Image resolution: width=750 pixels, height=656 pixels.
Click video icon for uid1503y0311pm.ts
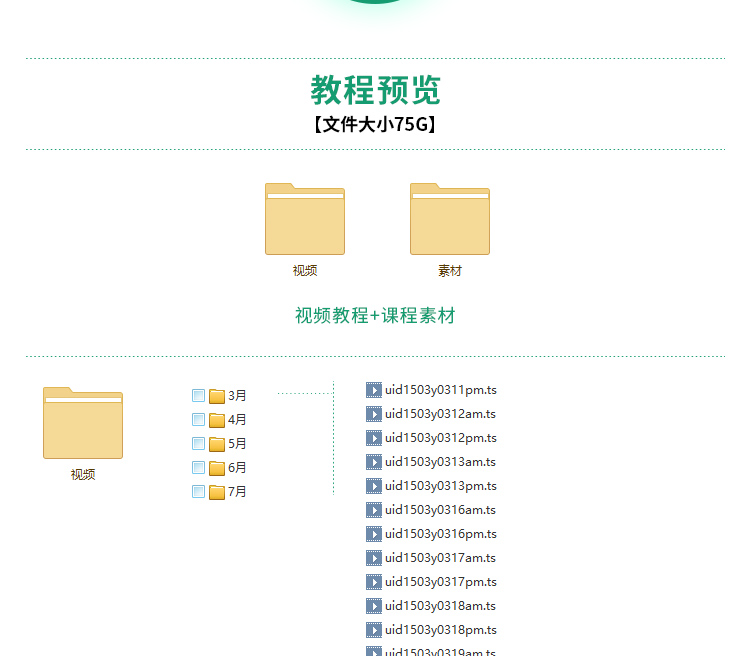(x=374, y=390)
